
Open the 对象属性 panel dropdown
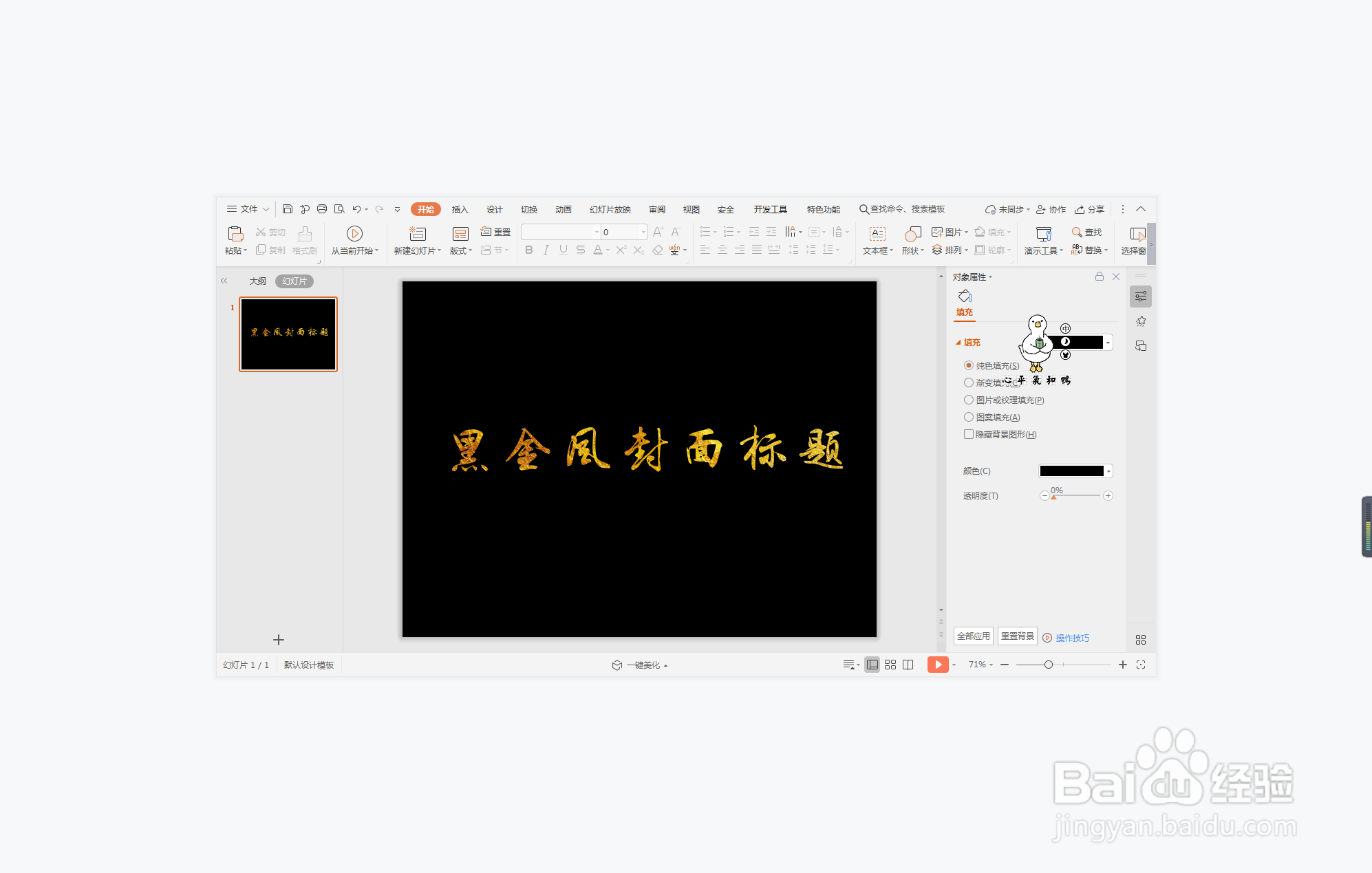point(991,277)
